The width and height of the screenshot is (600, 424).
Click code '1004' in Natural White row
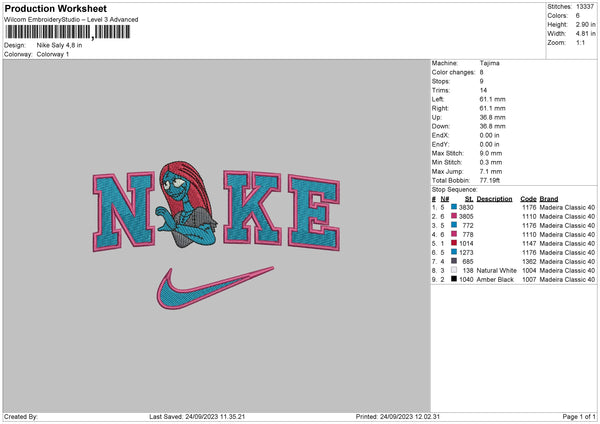point(529,271)
